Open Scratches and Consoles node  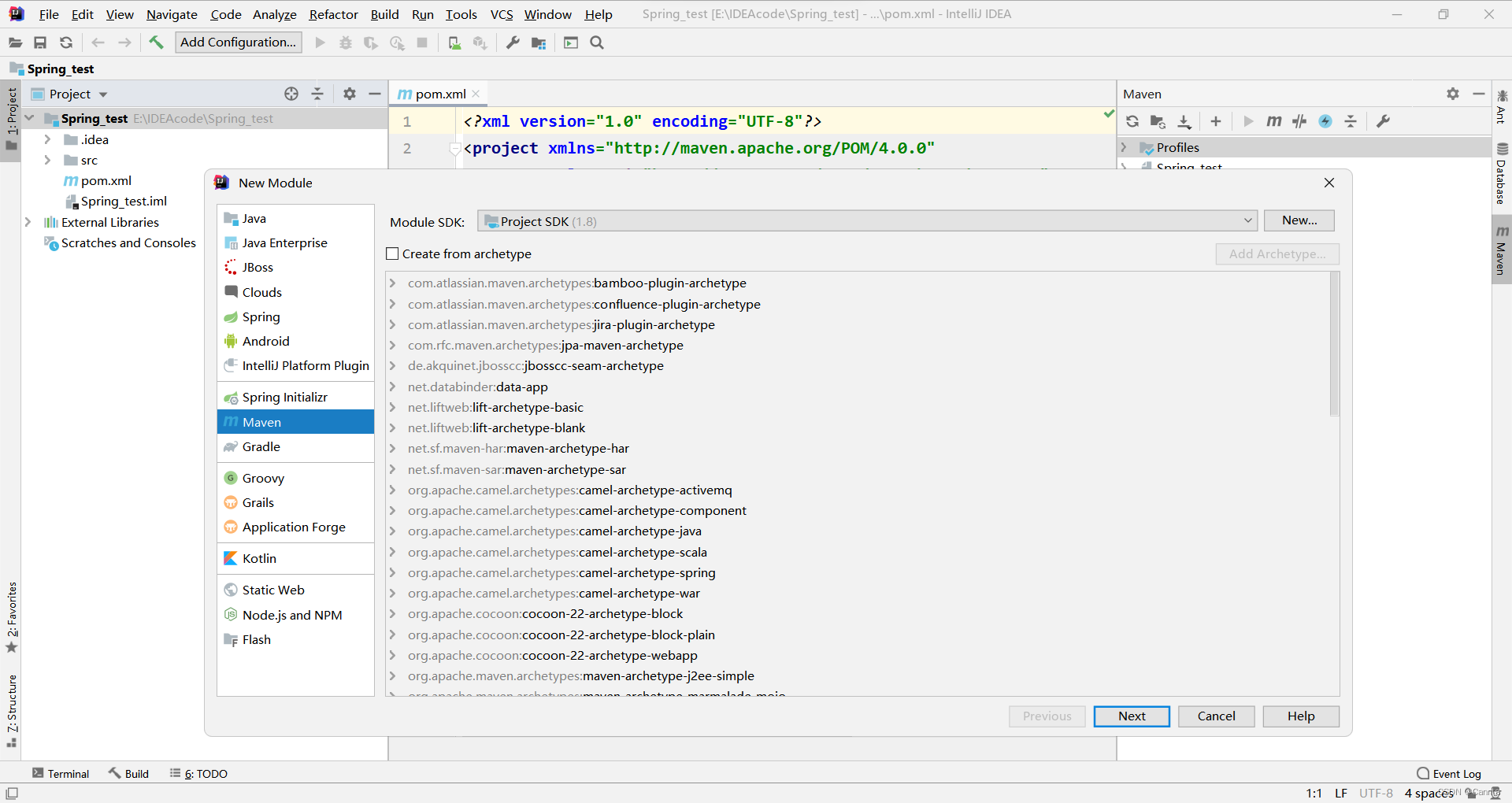(128, 242)
